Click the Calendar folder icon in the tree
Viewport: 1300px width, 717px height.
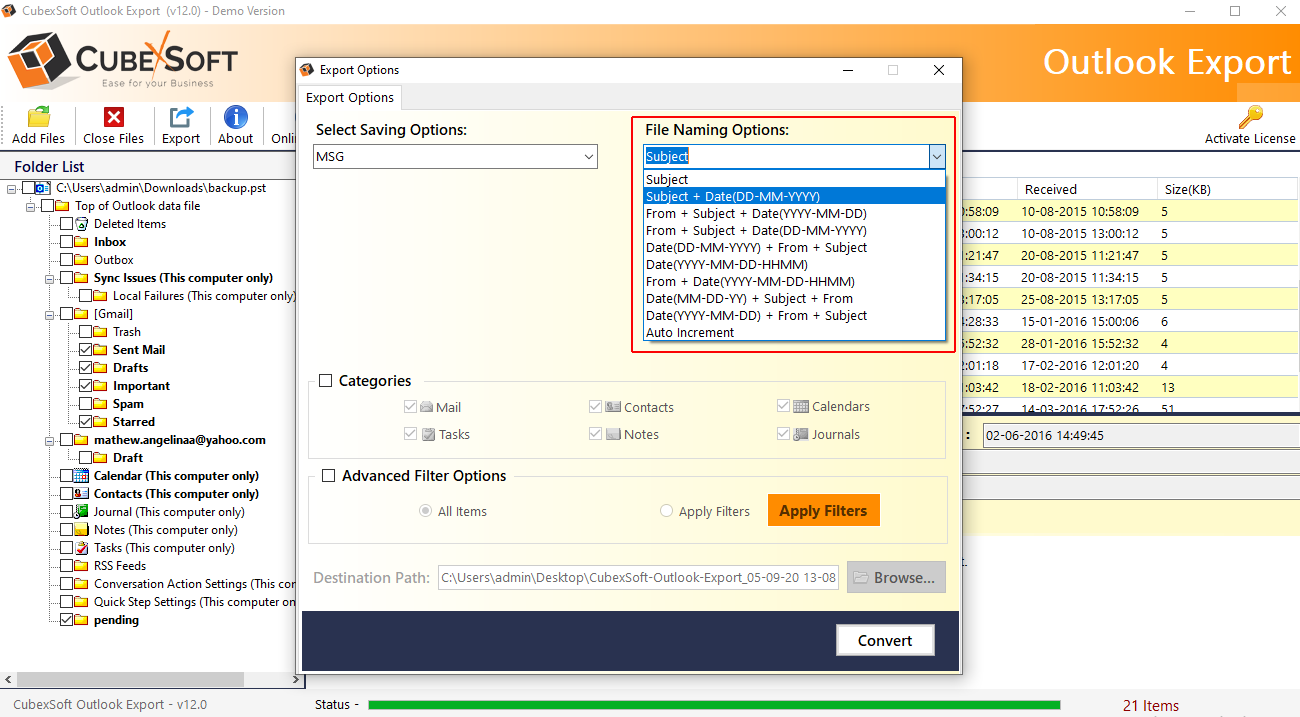click(82, 476)
